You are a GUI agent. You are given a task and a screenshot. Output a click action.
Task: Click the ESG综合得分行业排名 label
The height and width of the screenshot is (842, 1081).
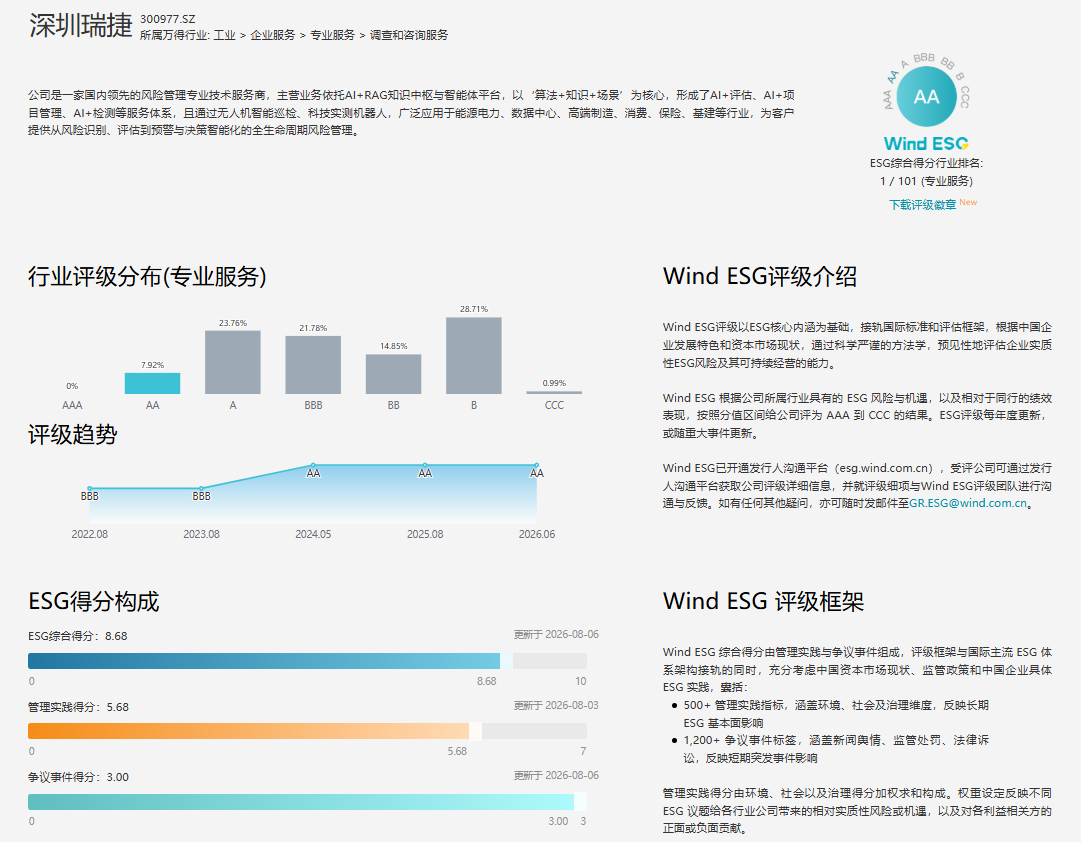pos(926,163)
